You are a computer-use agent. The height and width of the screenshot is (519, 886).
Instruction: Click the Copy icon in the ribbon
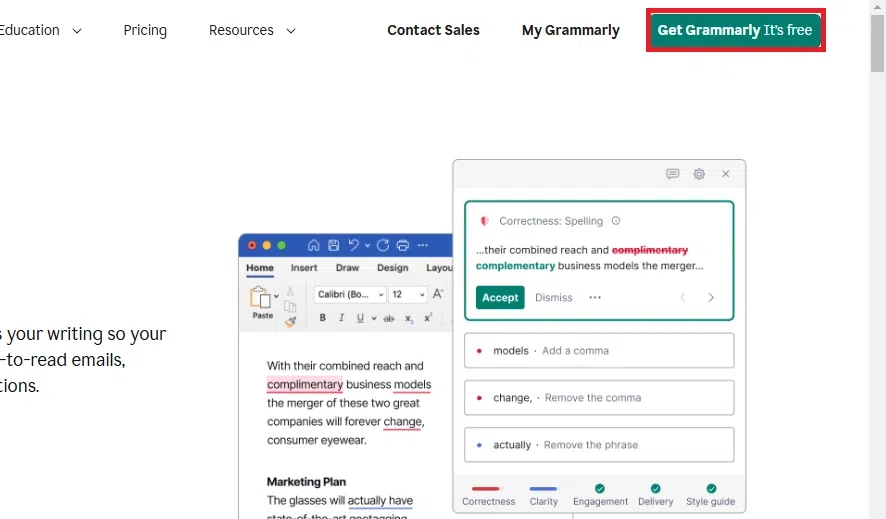[x=290, y=307]
